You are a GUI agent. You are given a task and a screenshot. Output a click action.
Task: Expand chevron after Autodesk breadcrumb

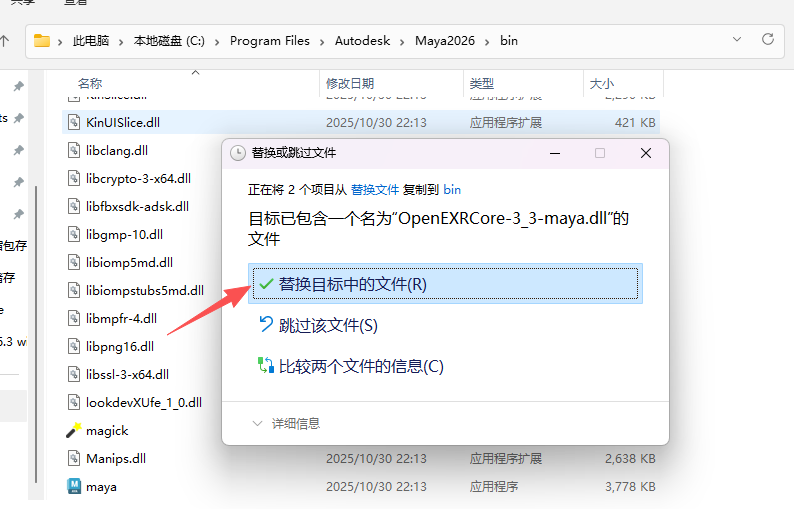(x=402, y=42)
